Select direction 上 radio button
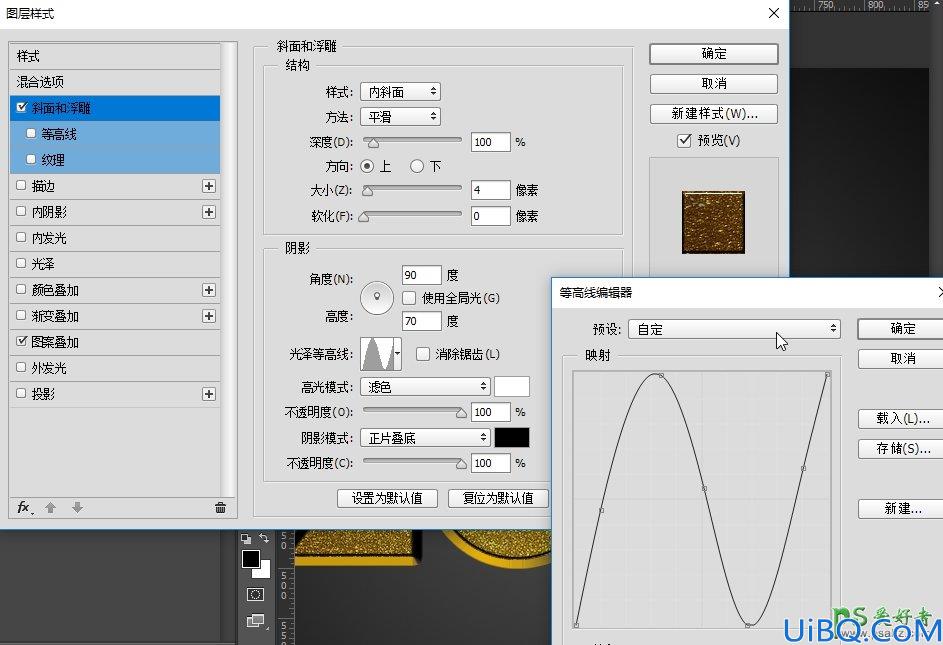Viewport: 943px width, 645px height. (x=367, y=166)
